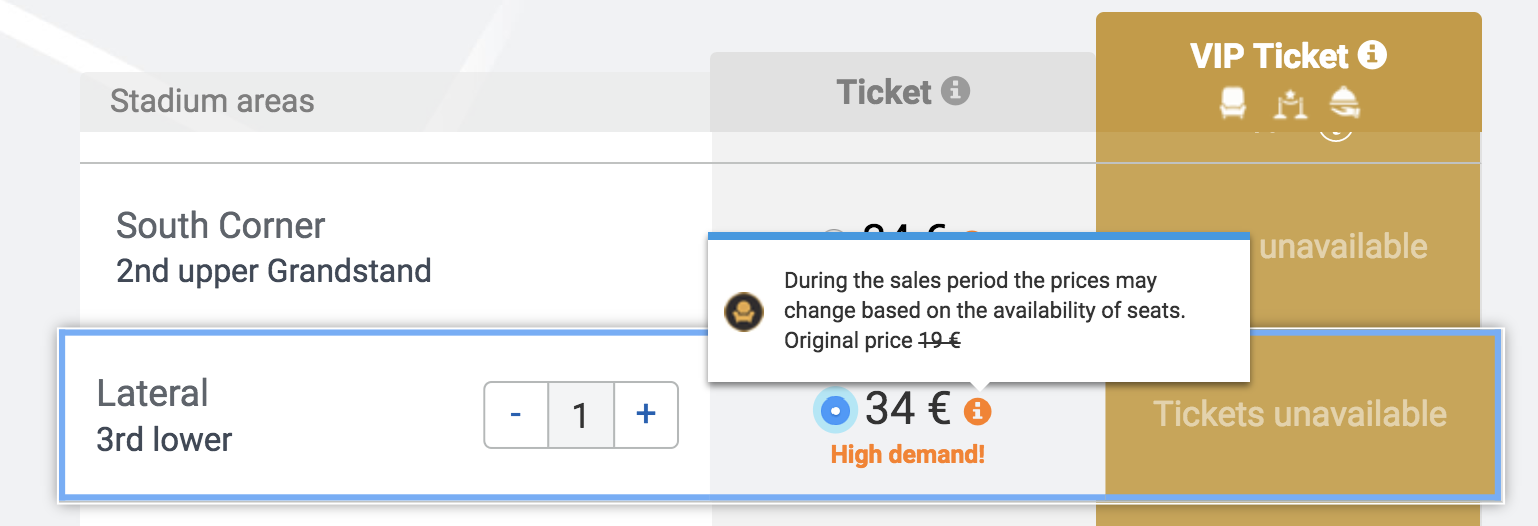The width and height of the screenshot is (1538, 526).
Task: Decrease Lateral ticket quantity with minus
Action: [516, 414]
